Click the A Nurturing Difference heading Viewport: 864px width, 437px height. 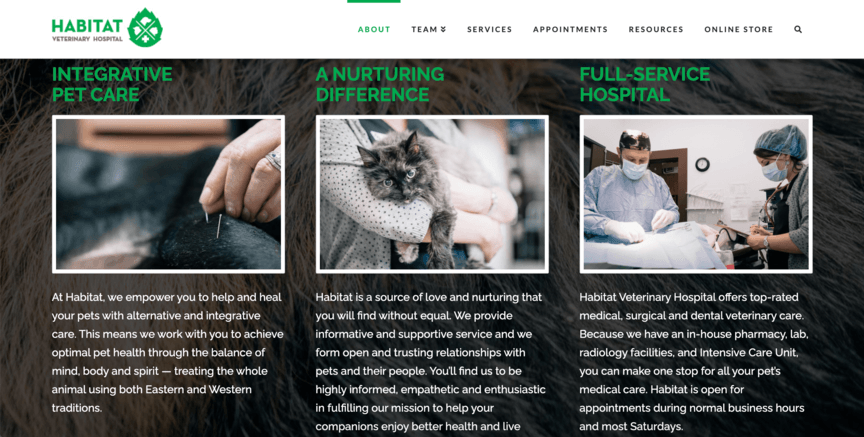380,84
